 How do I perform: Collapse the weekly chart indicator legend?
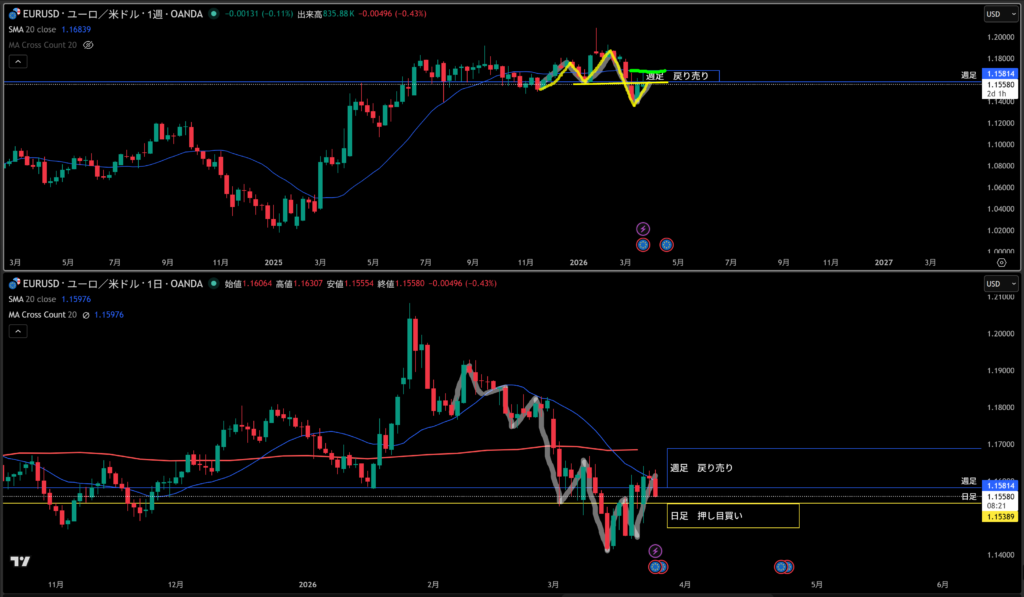point(16,62)
